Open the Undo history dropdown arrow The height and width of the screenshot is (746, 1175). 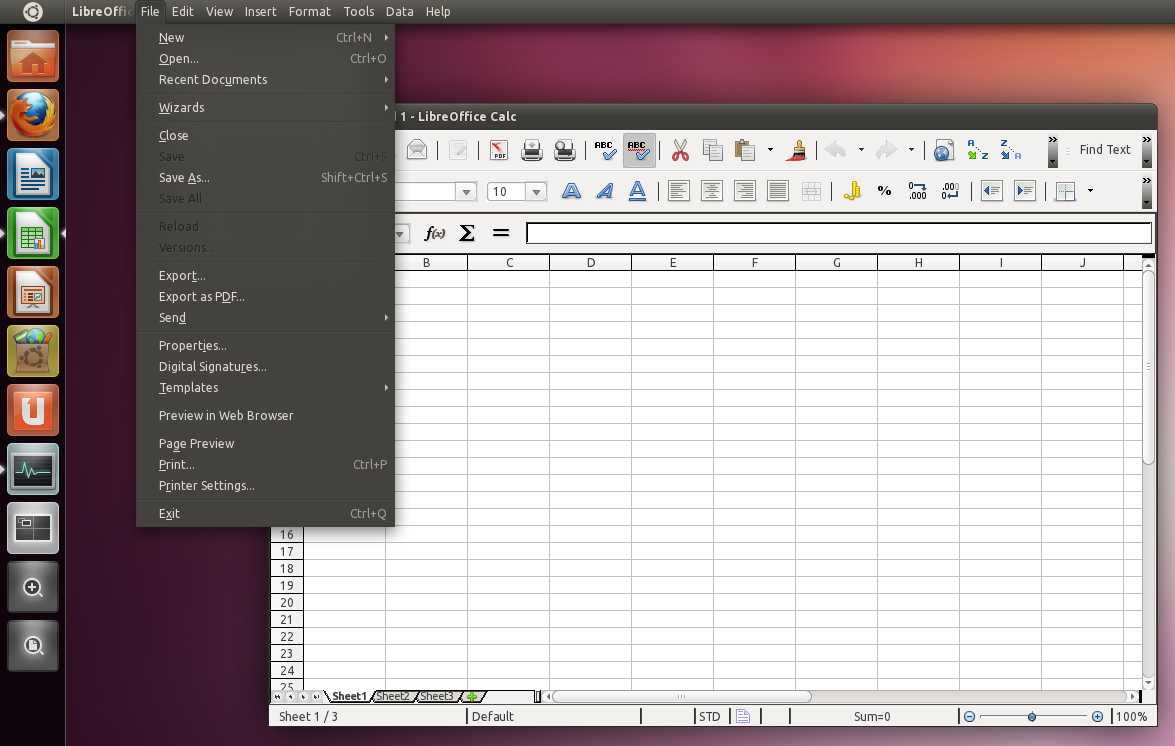pyautogui.click(x=861, y=151)
